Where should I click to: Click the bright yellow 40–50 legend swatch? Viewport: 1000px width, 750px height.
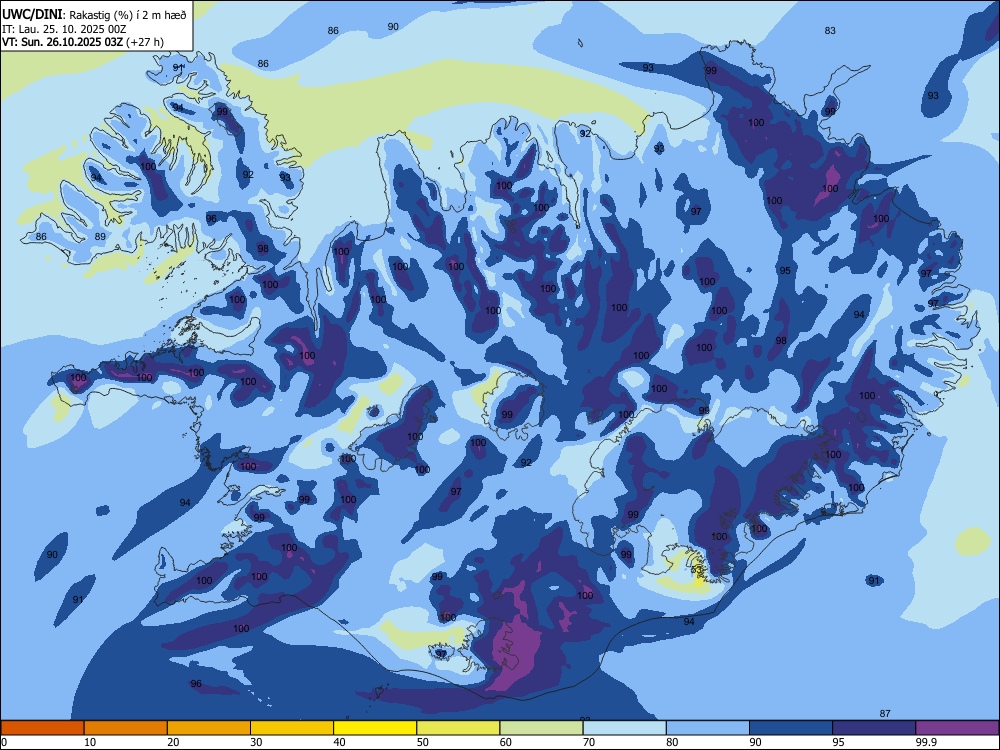click(x=375, y=728)
